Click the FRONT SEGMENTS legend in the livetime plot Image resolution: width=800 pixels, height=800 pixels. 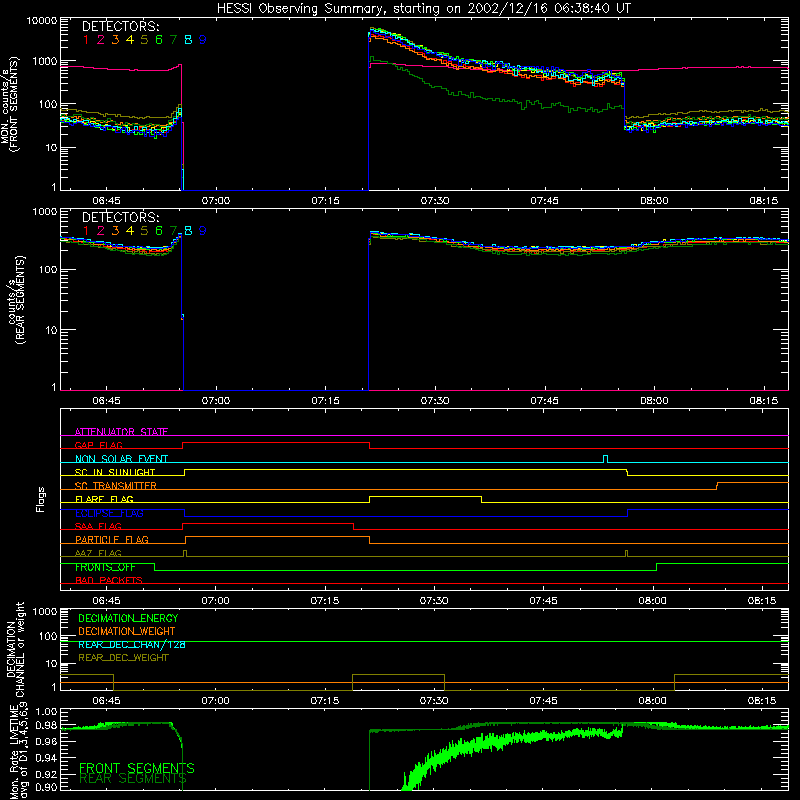(x=137, y=768)
